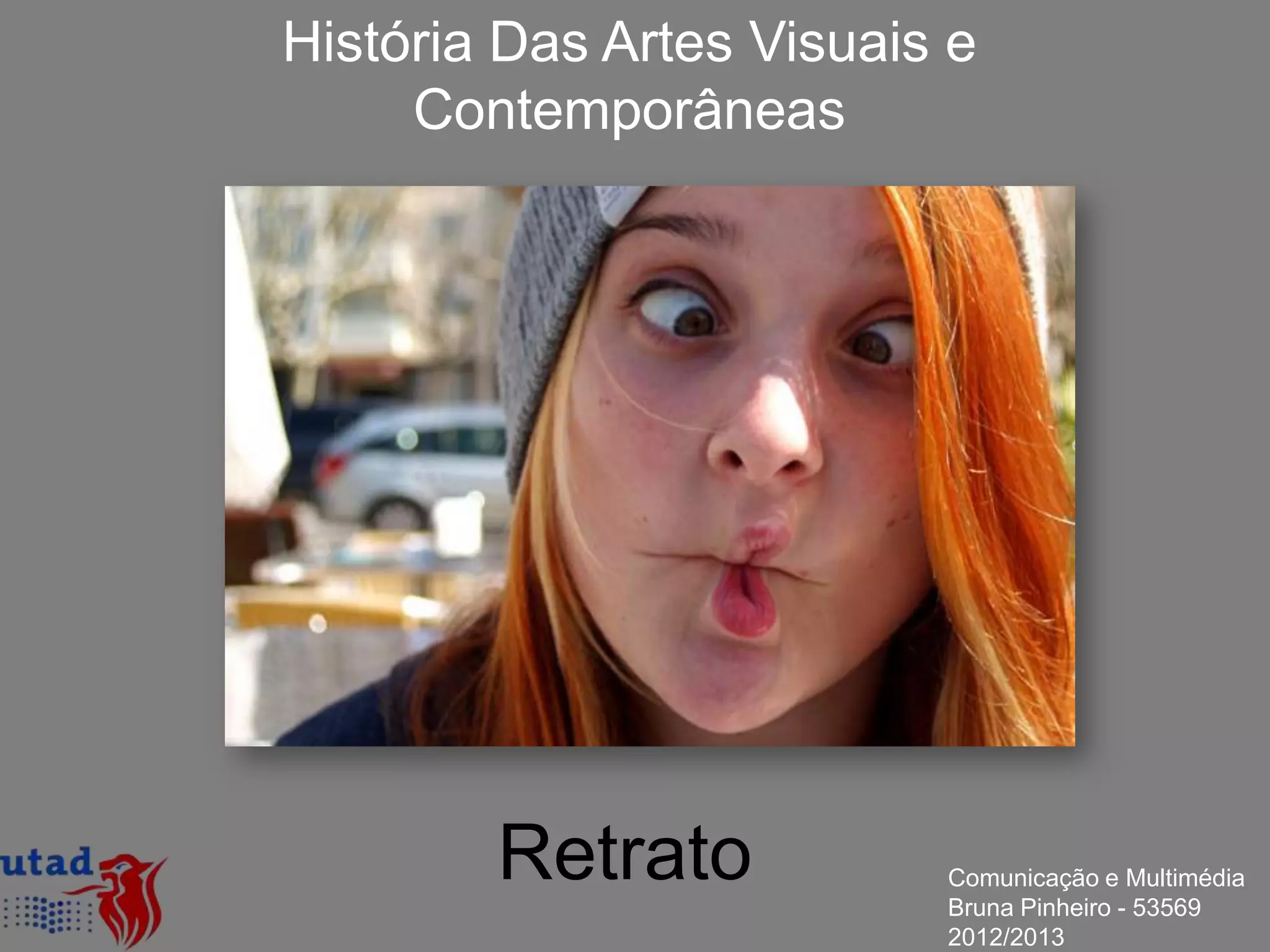Click the 'Comunicação e Multimédia' text line
This screenshot has height=952, width=1270.
(1096, 878)
